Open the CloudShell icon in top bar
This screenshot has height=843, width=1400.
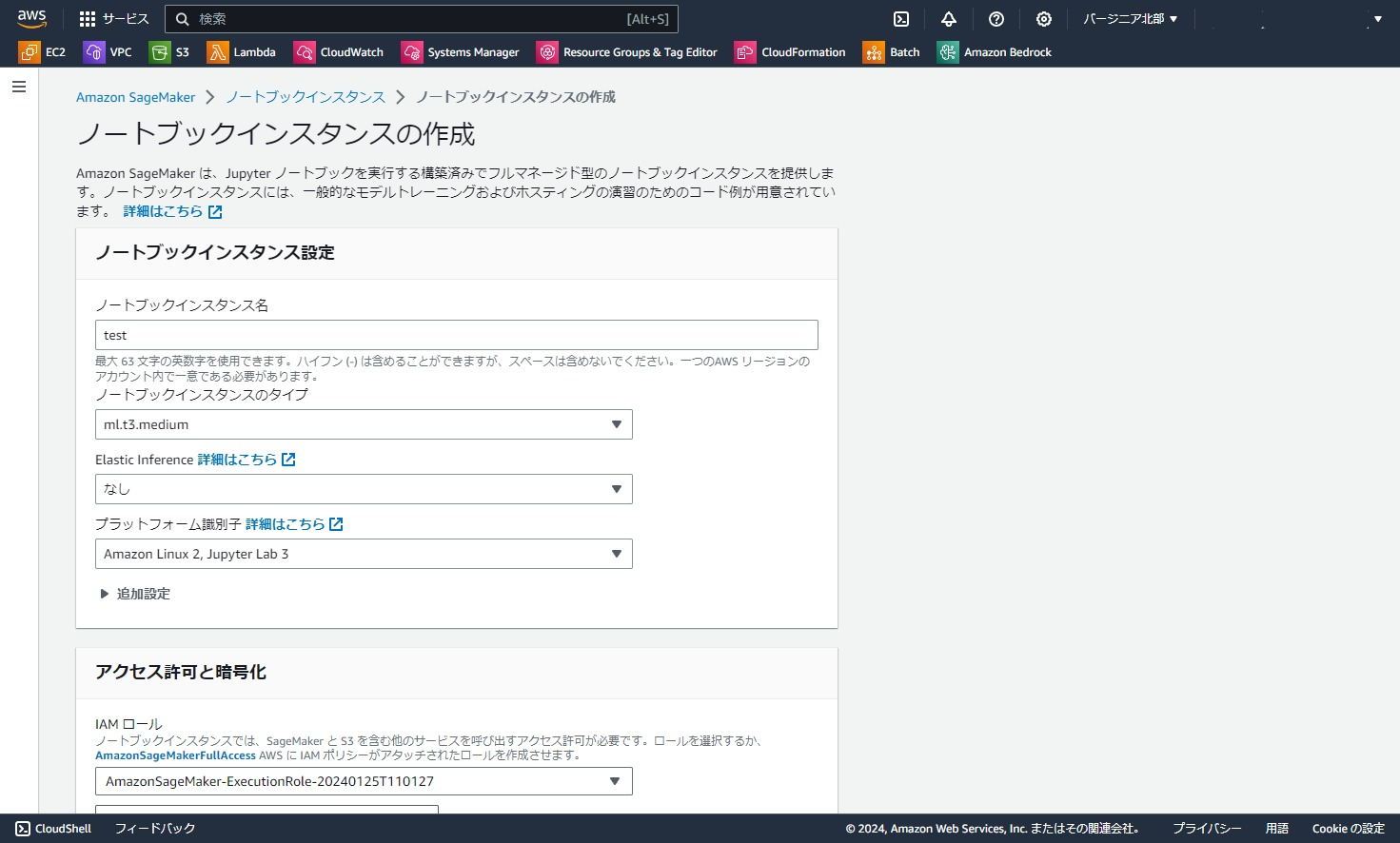[x=901, y=19]
